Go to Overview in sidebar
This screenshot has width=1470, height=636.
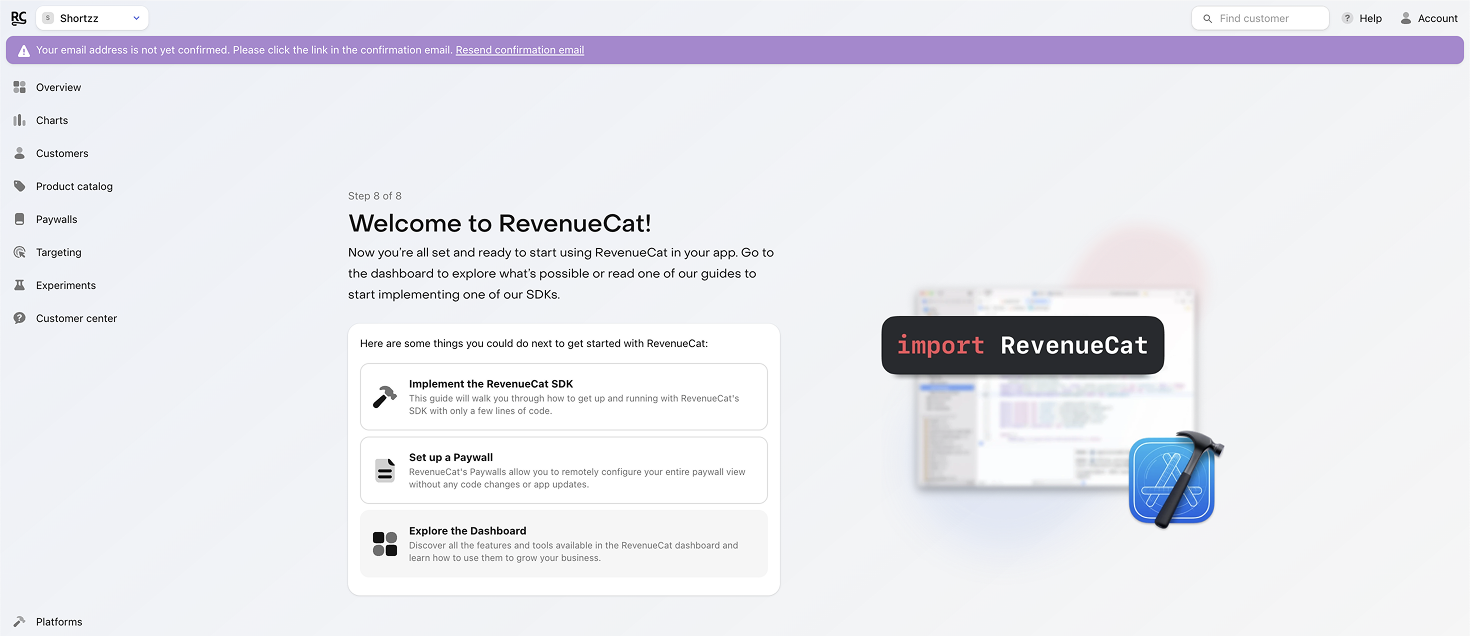[58, 87]
